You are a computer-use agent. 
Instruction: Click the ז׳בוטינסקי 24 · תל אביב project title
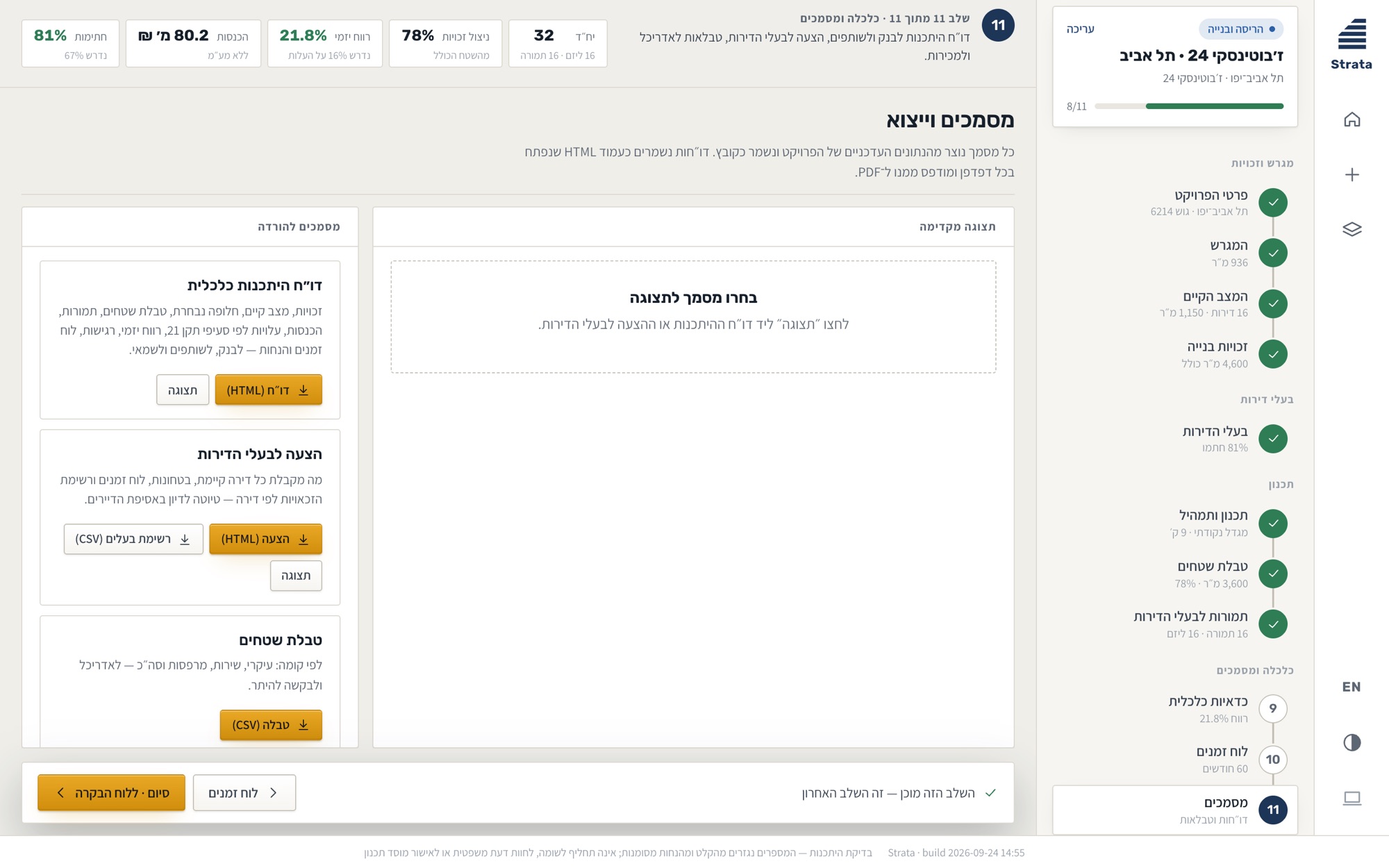[1201, 55]
